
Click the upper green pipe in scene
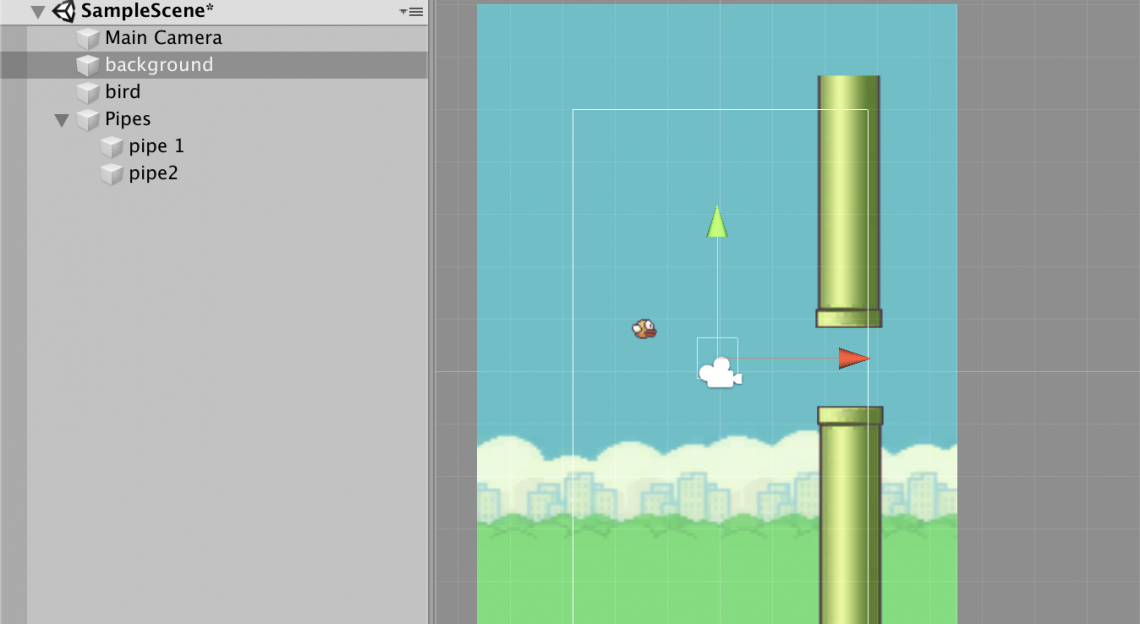click(849, 200)
